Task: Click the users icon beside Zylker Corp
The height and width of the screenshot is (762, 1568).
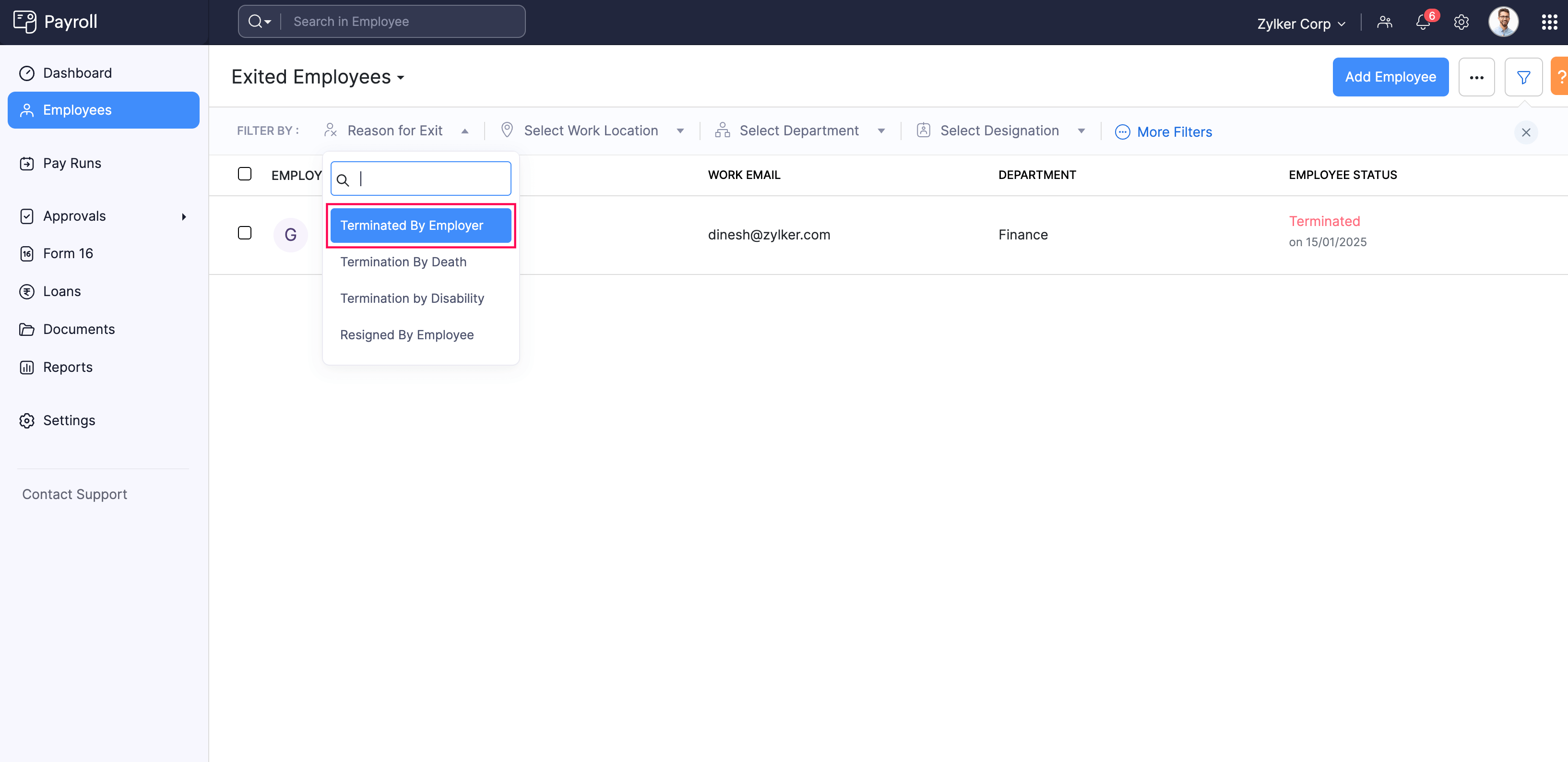Action: click(1385, 23)
